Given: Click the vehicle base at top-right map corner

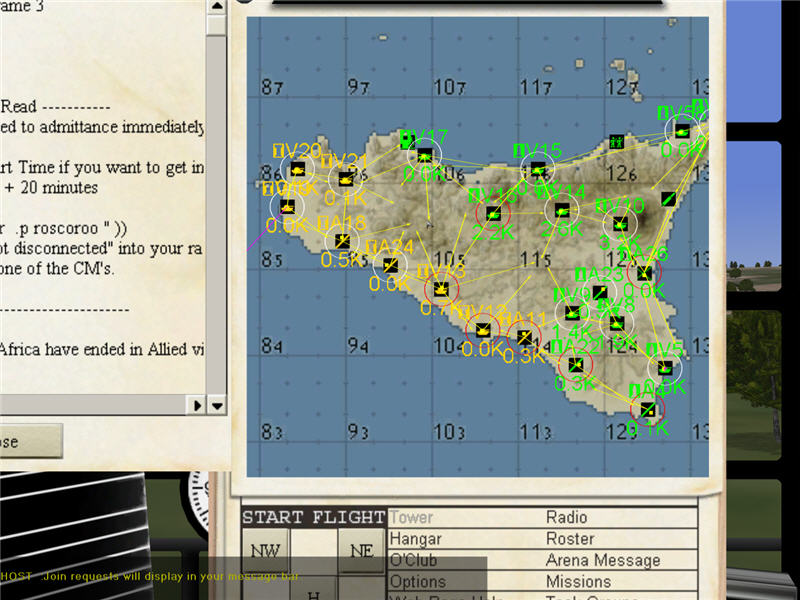Looking at the screenshot, I should pos(682,131).
